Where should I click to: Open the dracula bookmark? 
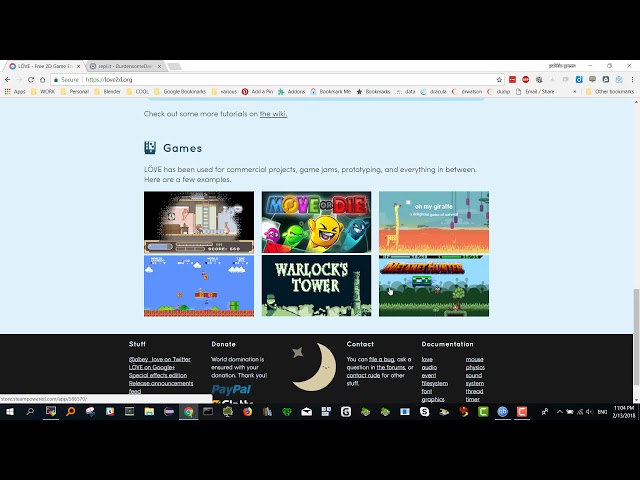coord(433,91)
